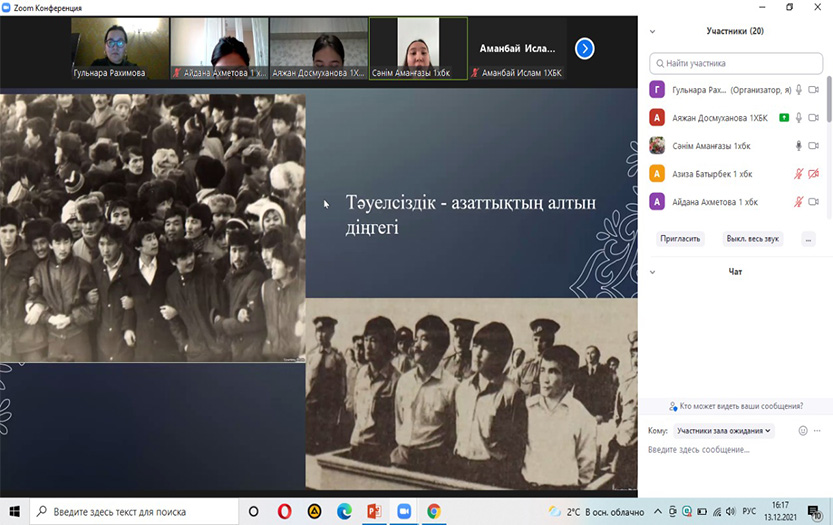
Task: Open Google Chrome from the taskbar
Action: (x=434, y=511)
